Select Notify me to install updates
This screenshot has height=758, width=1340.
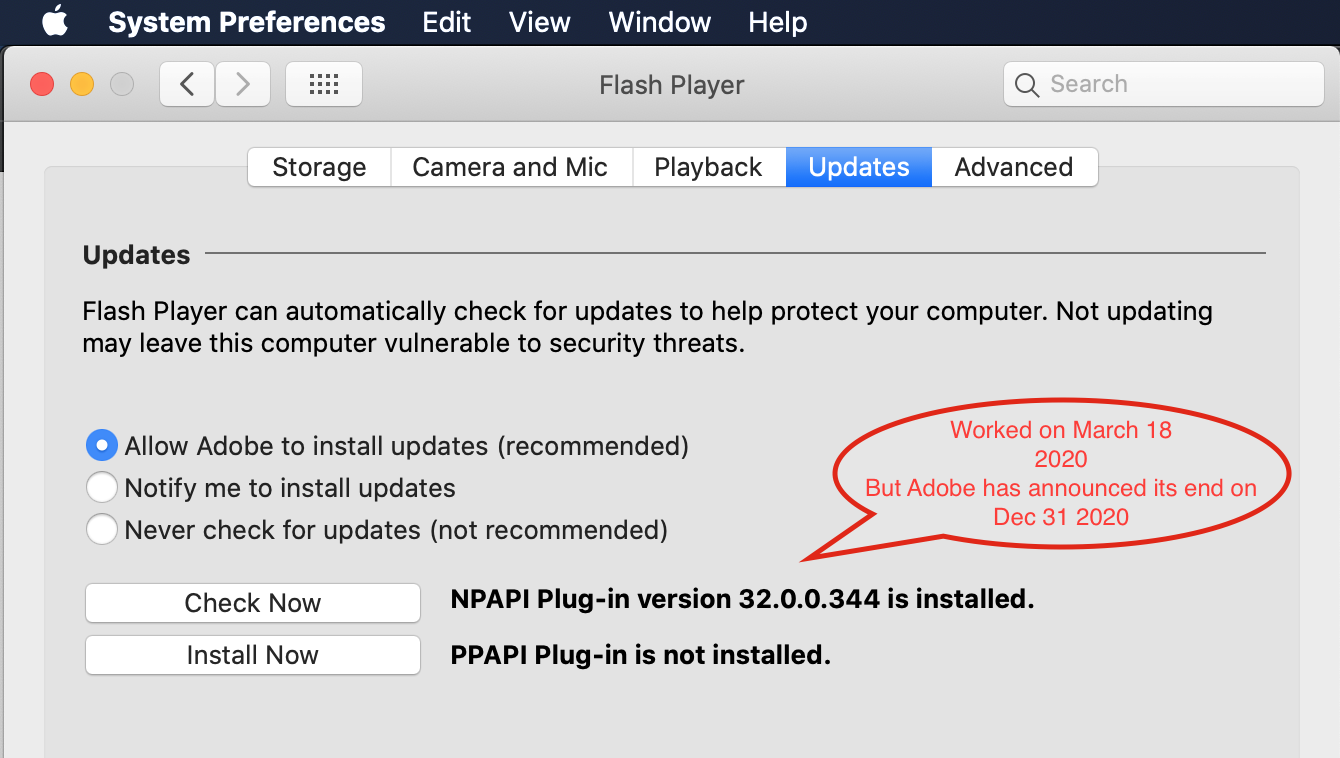pos(101,487)
